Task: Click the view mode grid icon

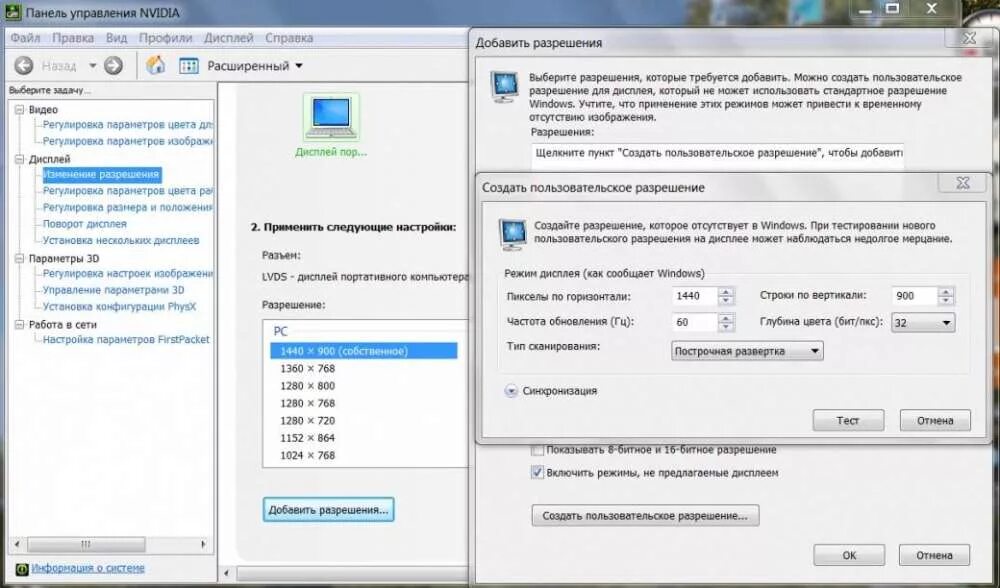Action: (x=189, y=66)
